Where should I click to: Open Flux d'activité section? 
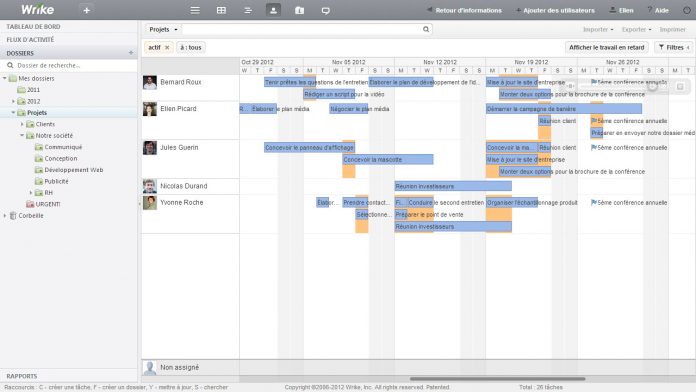click(30, 40)
